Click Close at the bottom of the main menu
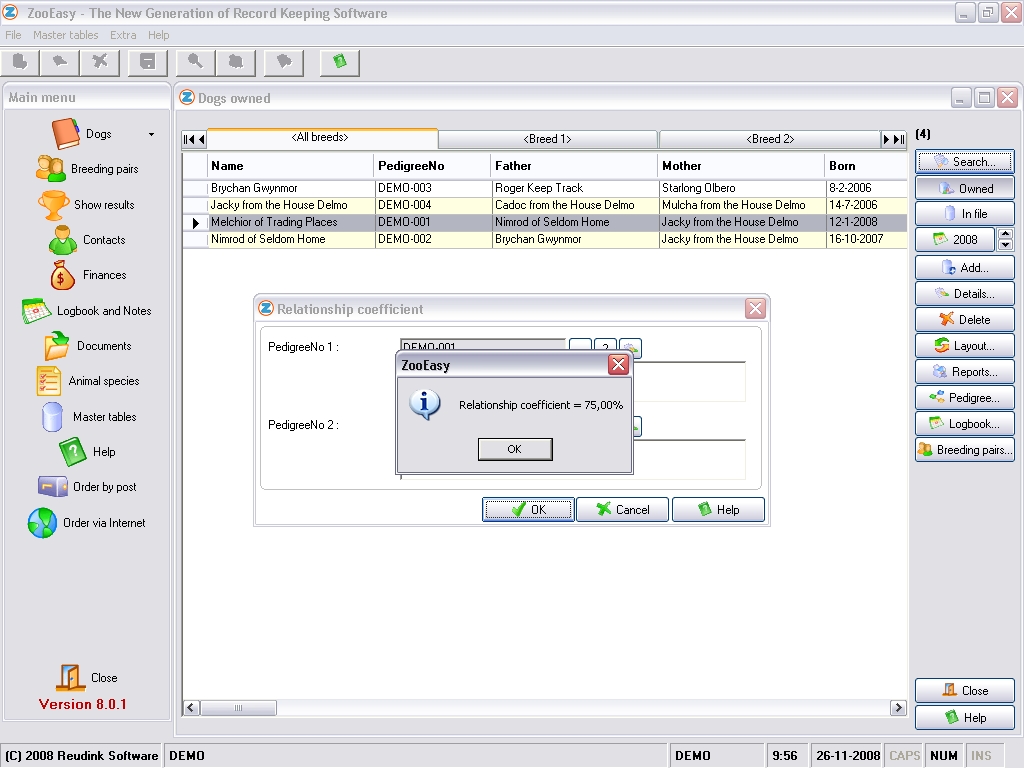Screen dimensions: 1024x768 pos(86,678)
